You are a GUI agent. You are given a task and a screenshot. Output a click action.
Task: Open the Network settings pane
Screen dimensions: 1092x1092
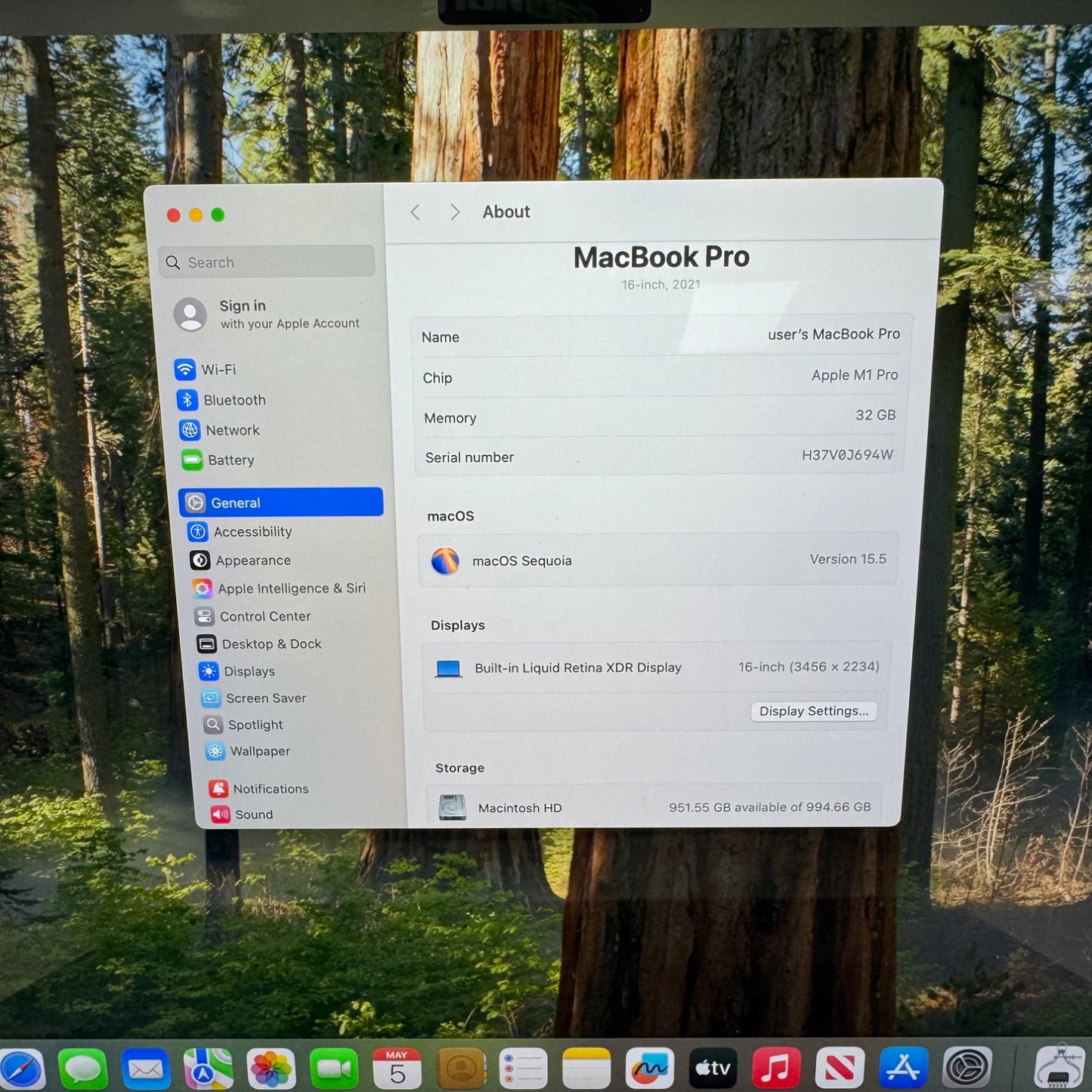(x=220, y=430)
